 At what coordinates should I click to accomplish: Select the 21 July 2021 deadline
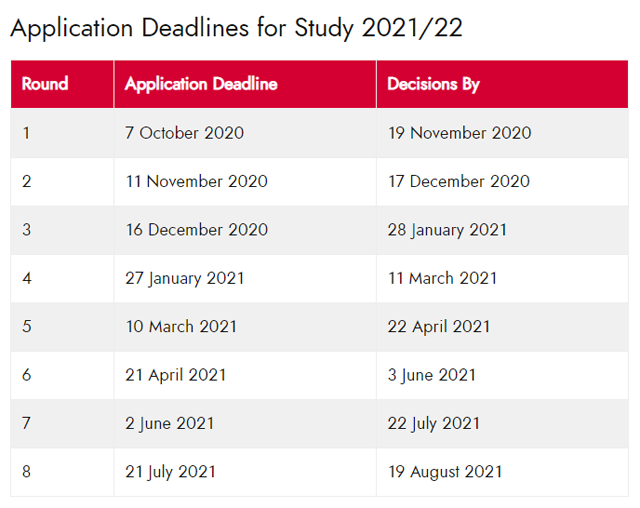tap(170, 472)
